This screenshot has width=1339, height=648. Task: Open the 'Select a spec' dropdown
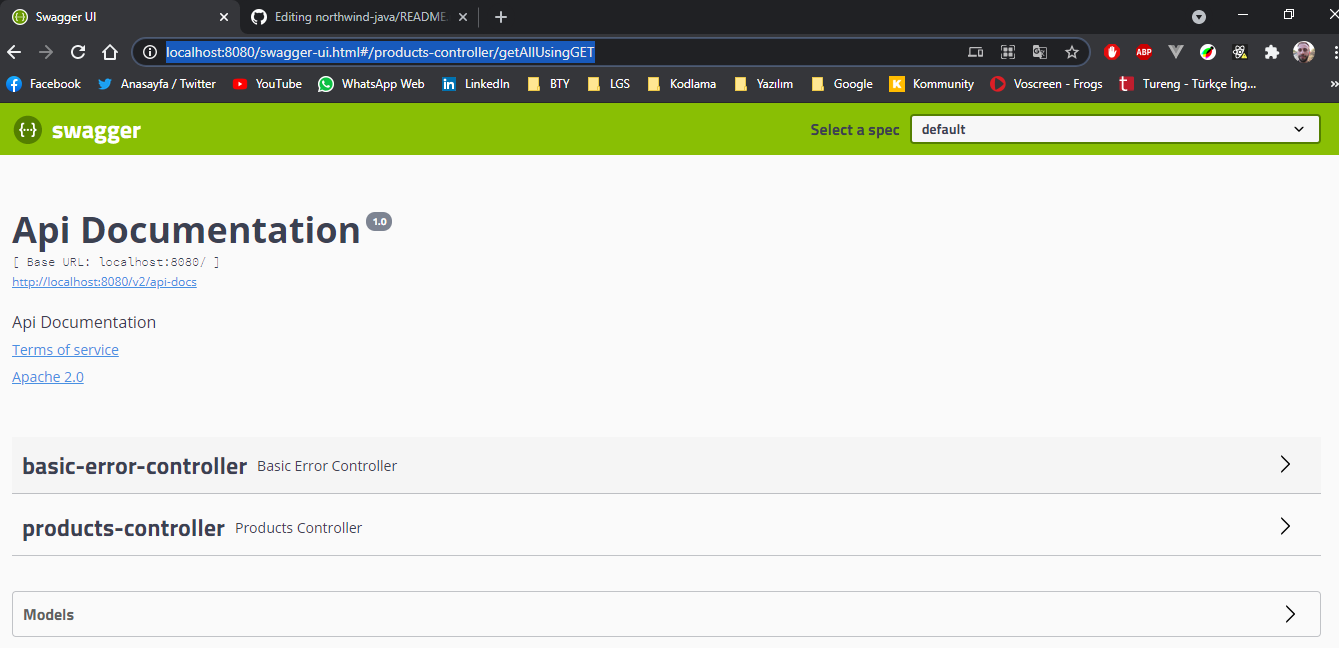click(1114, 129)
